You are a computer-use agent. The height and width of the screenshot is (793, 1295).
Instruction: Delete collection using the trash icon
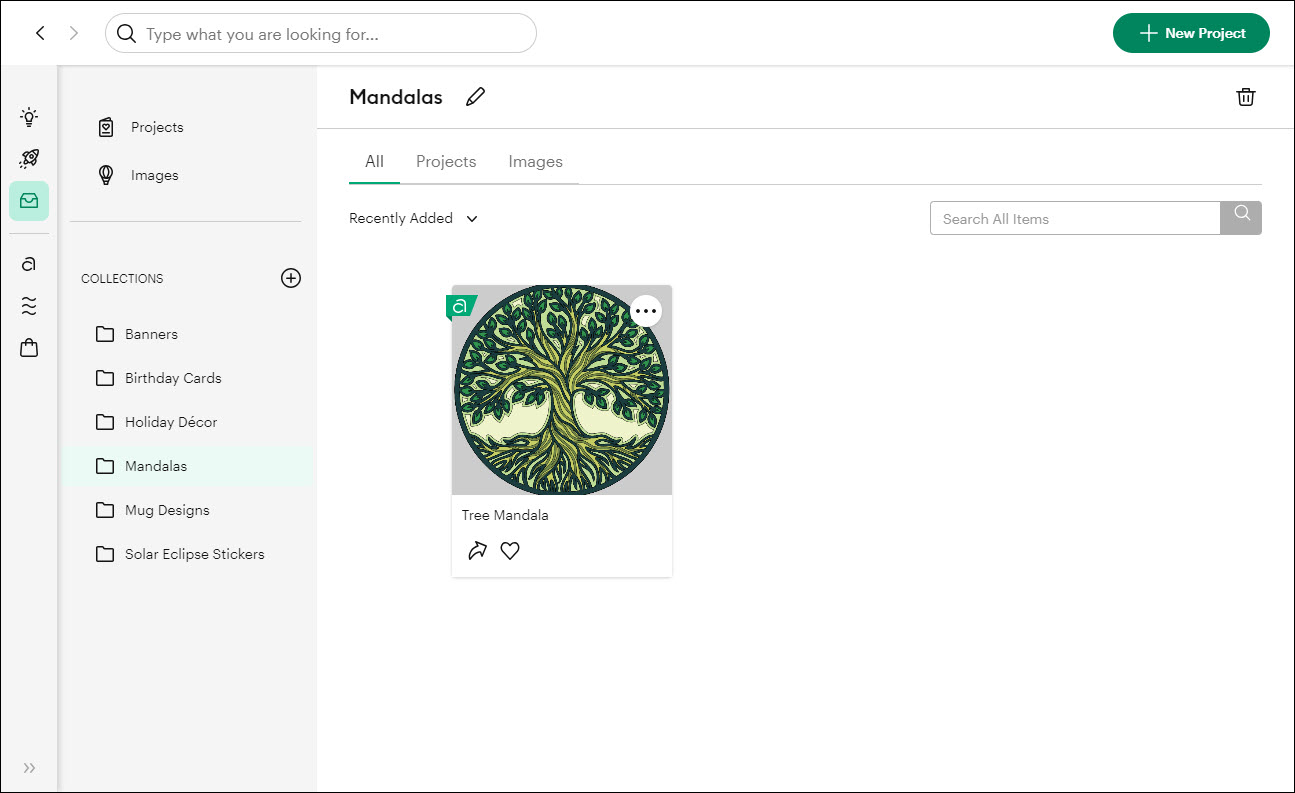click(x=1245, y=97)
